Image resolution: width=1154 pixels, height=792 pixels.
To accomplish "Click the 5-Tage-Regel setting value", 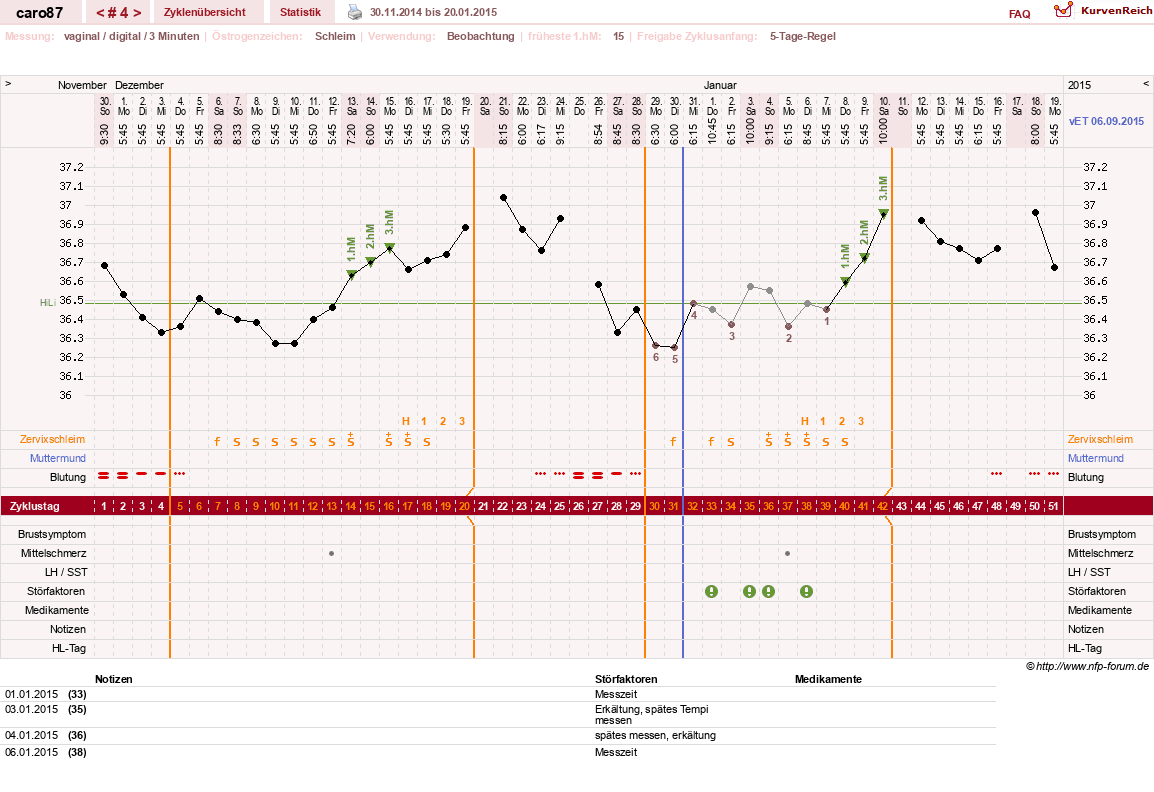I will pos(802,36).
